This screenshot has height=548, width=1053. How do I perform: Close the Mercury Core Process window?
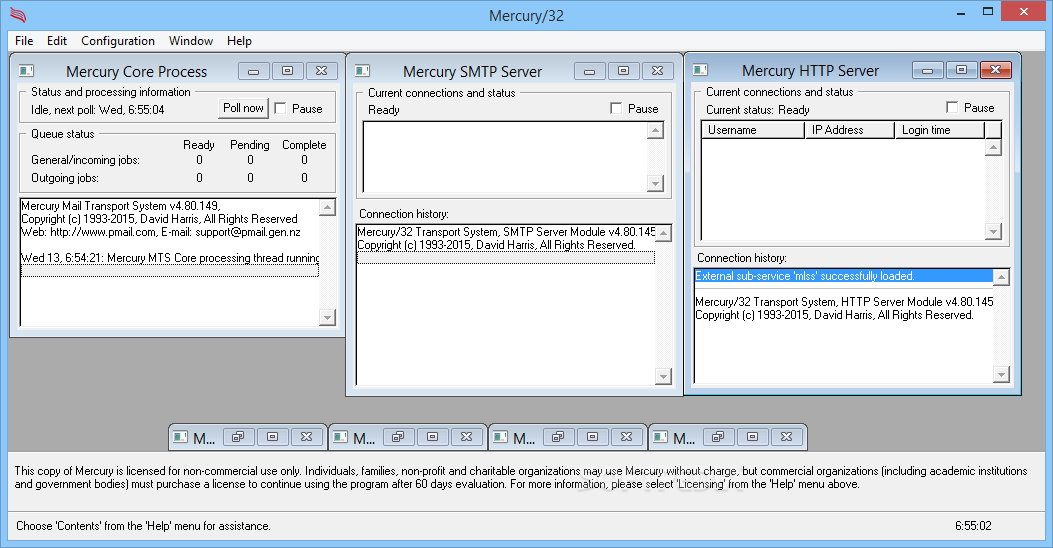tap(322, 71)
